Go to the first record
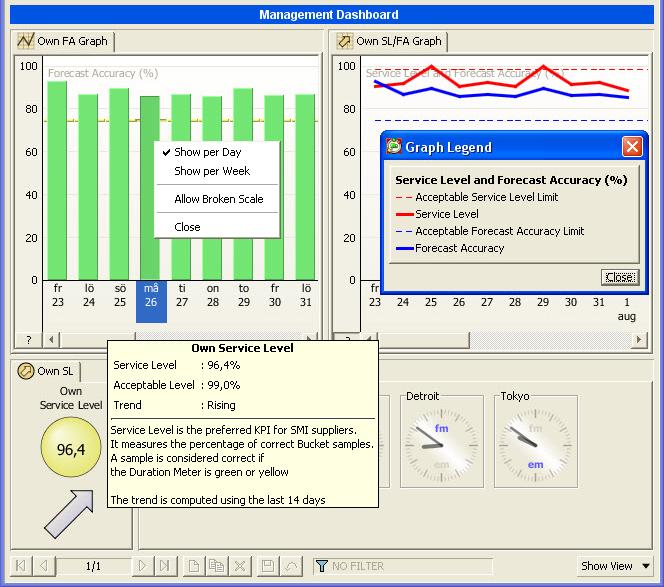The height and width of the screenshot is (587, 664). coord(21,566)
